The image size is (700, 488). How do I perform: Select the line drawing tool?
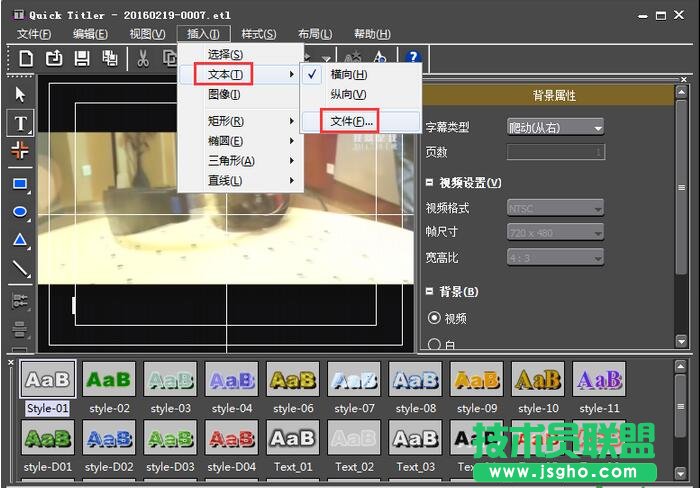(x=20, y=268)
